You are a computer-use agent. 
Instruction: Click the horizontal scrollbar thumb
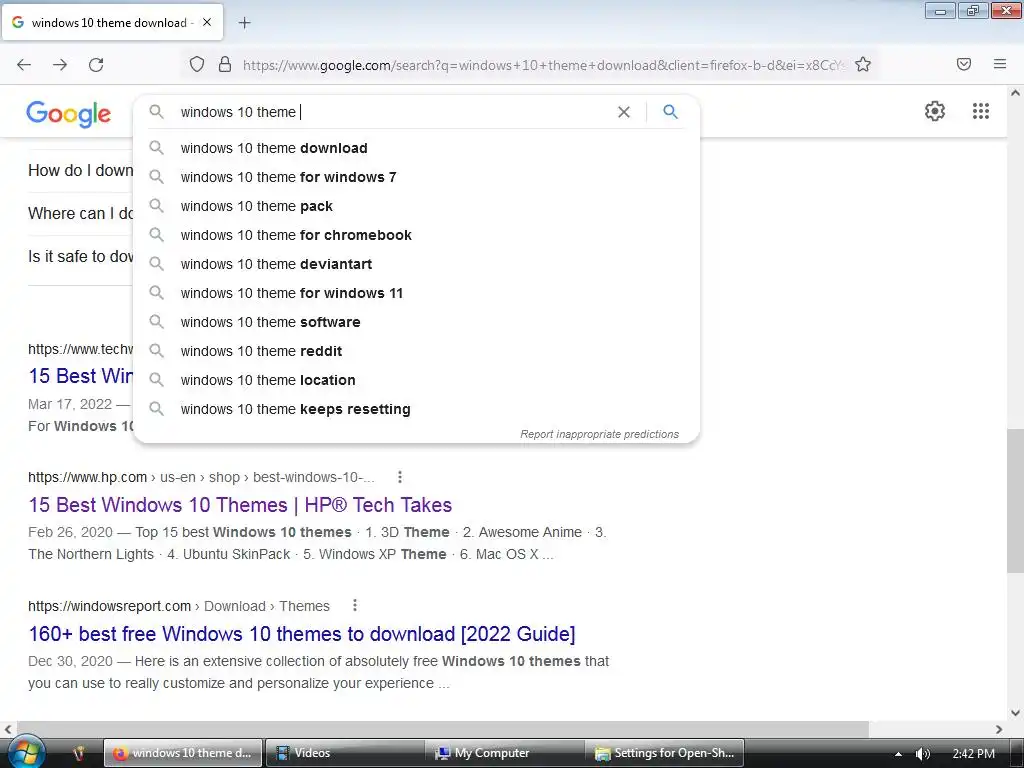click(x=443, y=729)
